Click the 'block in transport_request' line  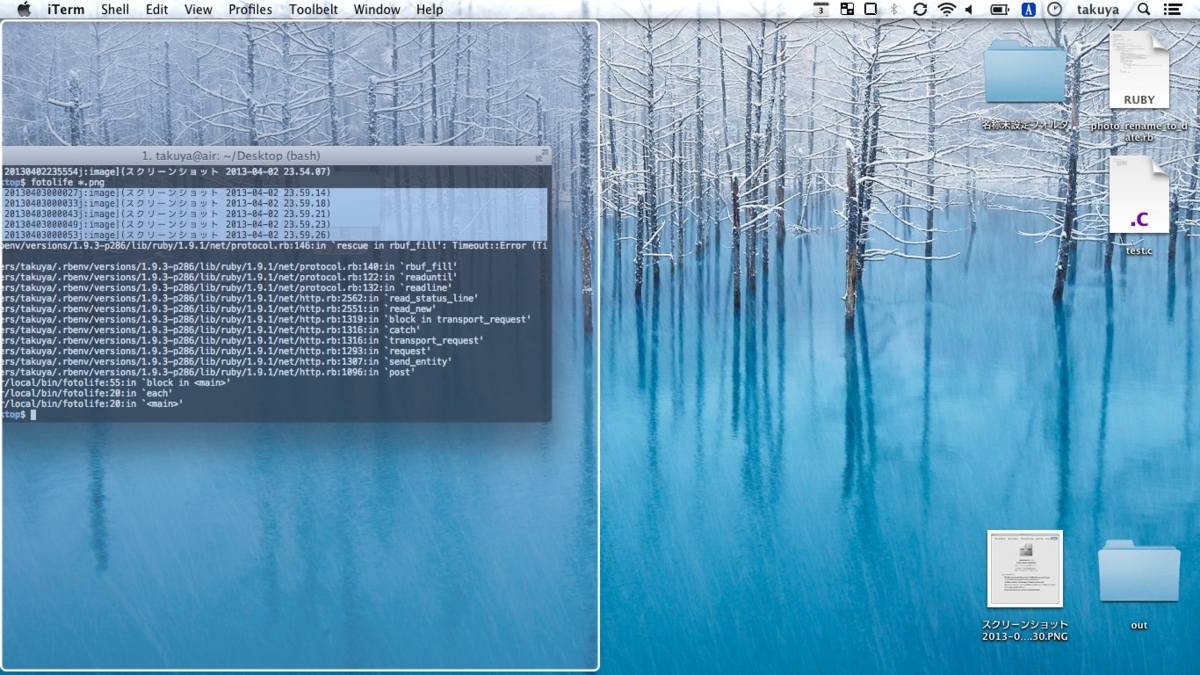tap(266, 319)
